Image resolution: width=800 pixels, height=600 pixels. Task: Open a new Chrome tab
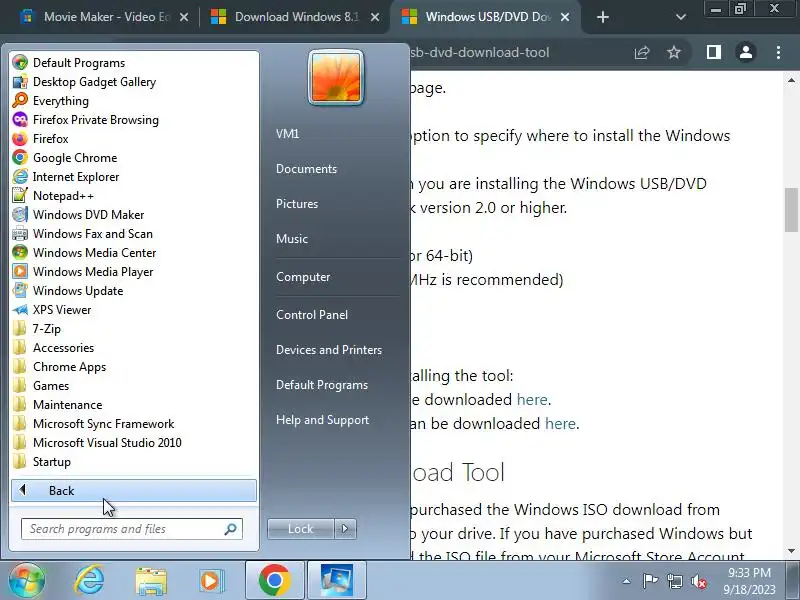coord(603,17)
